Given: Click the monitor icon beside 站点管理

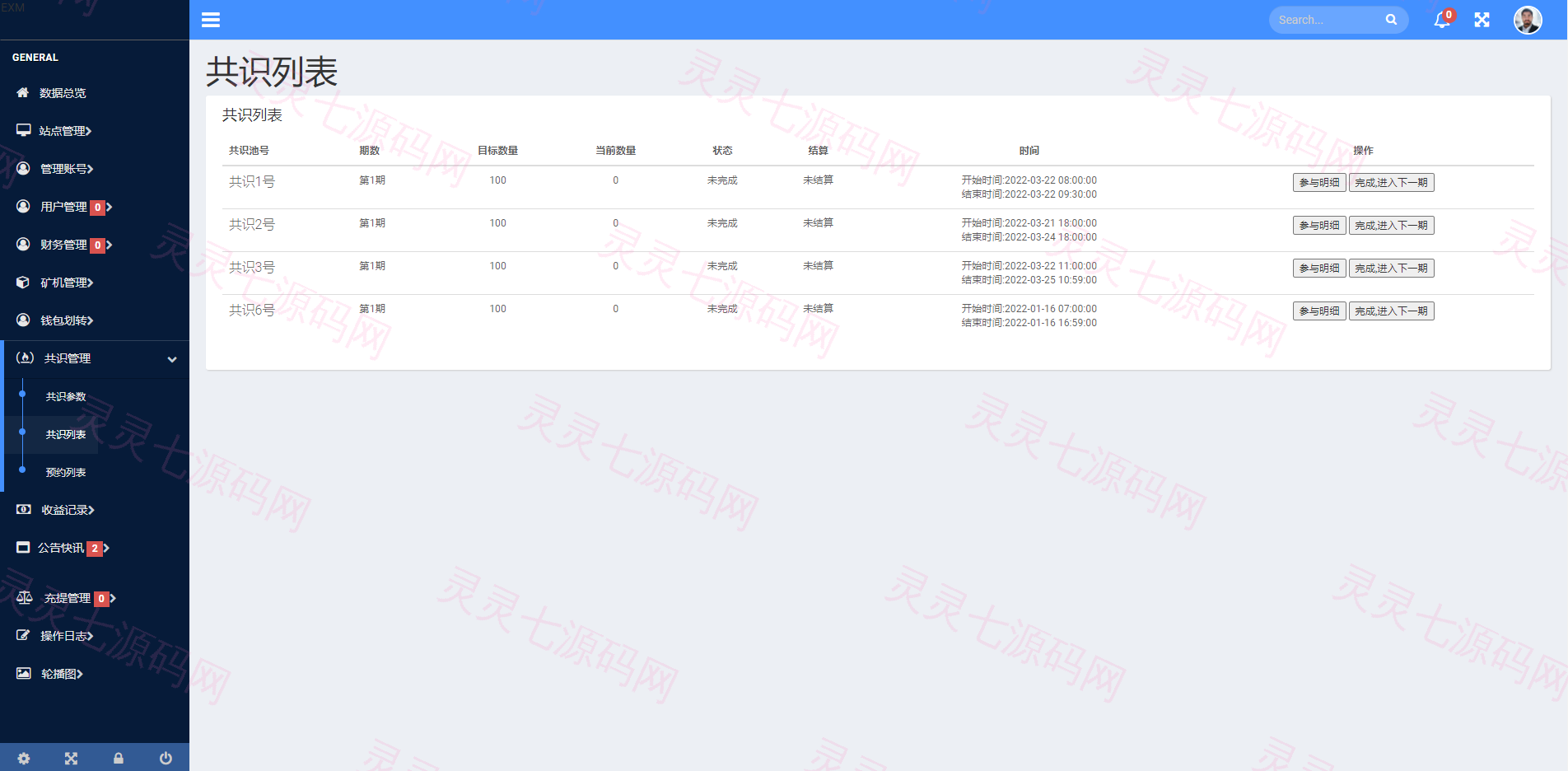Looking at the screenshot, I should (24, 130).
